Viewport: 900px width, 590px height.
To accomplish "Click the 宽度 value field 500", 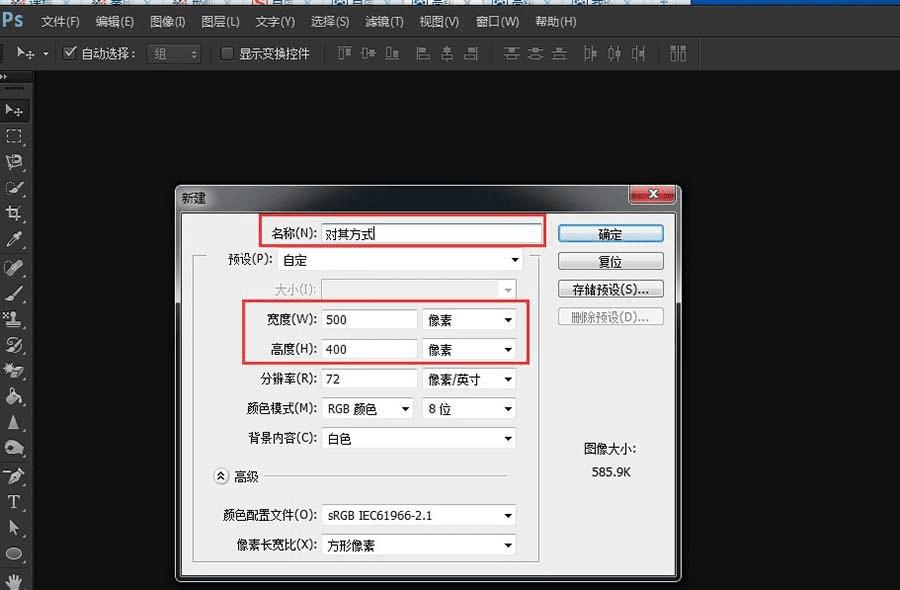I will click(x=369, y=320).
